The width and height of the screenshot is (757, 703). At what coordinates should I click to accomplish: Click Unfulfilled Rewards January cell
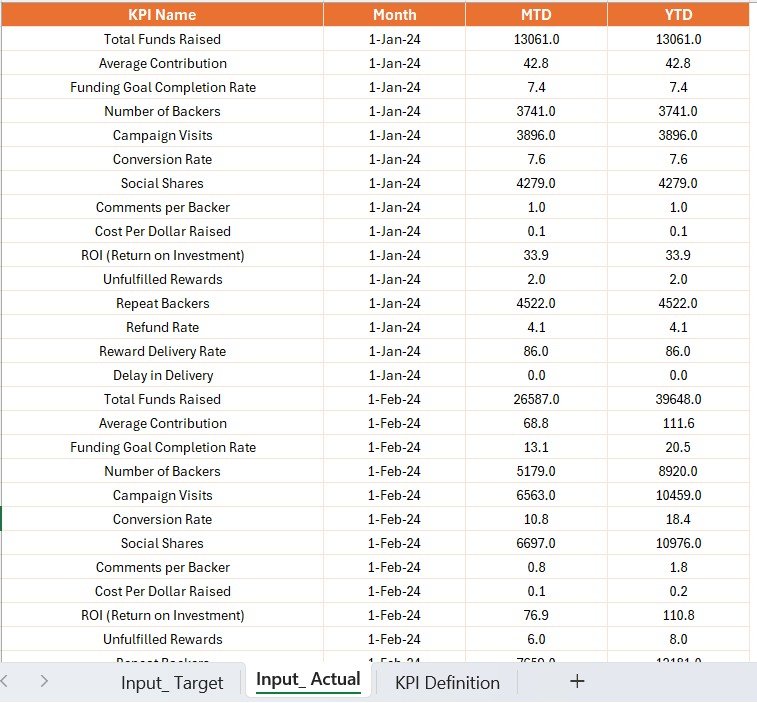pos(162,279)
